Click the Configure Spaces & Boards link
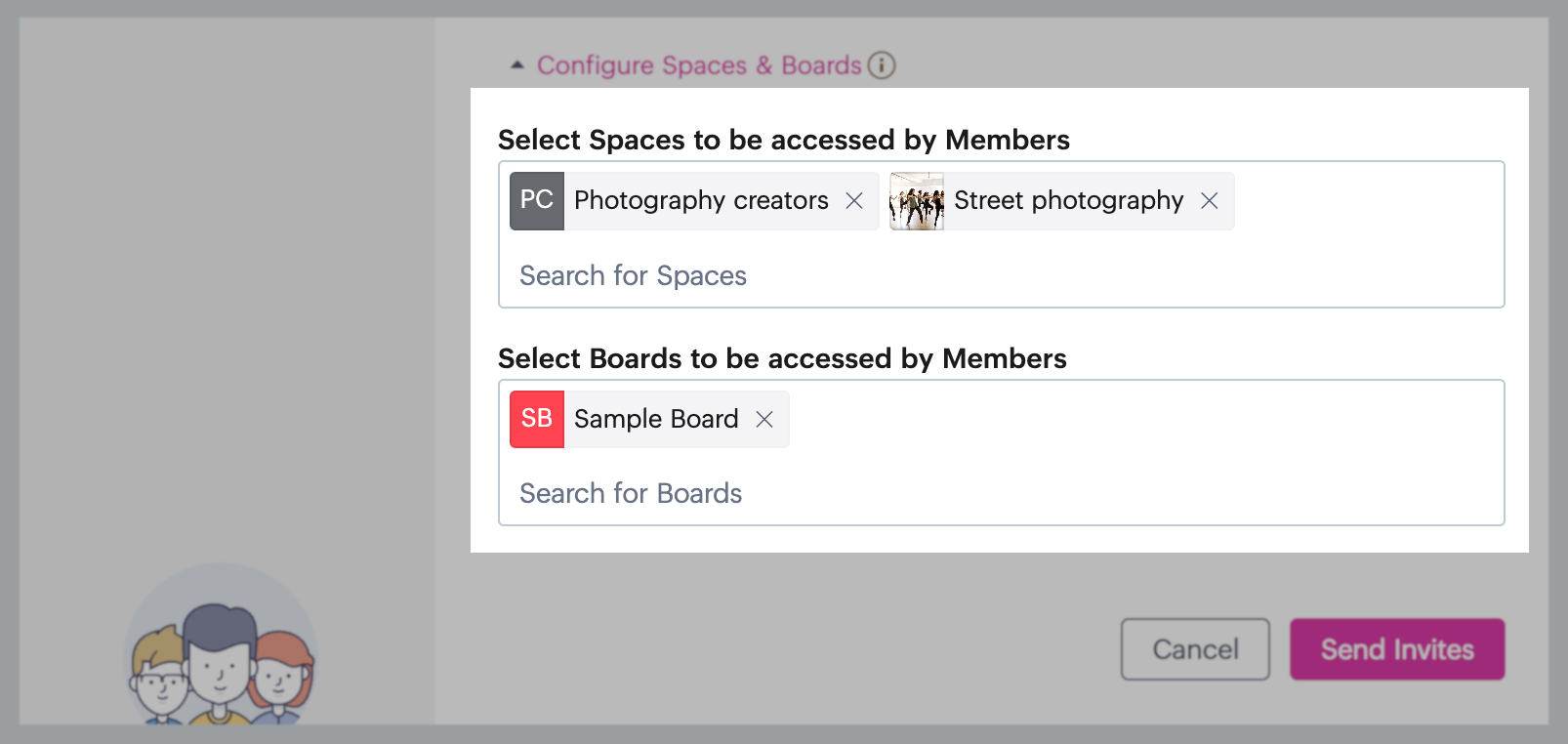The height and width of the screenshot is (744, 1568). 699,65
